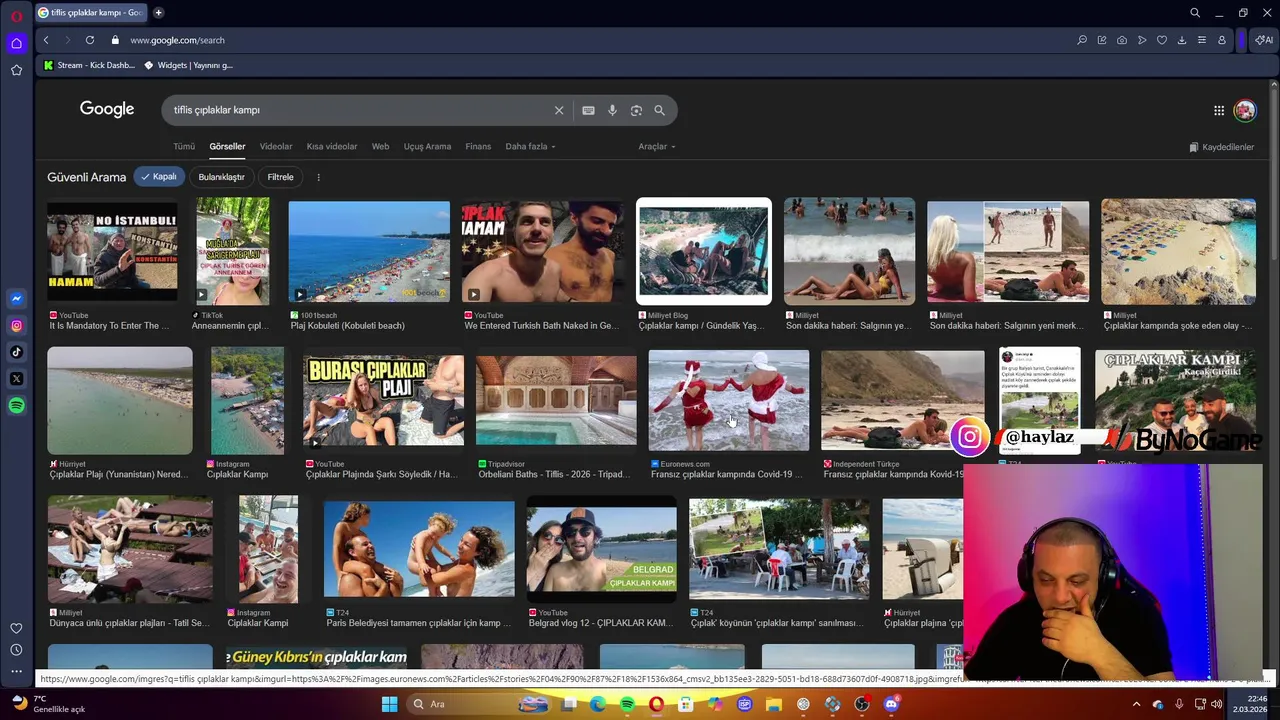Screen dimensions: 1280x720
Task: Open the on-screen keyboard icon in search box
Action: [x=588, y=110]
